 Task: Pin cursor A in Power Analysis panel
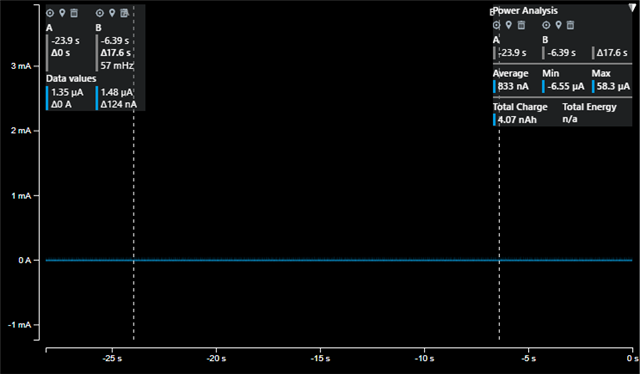(509, 25)
